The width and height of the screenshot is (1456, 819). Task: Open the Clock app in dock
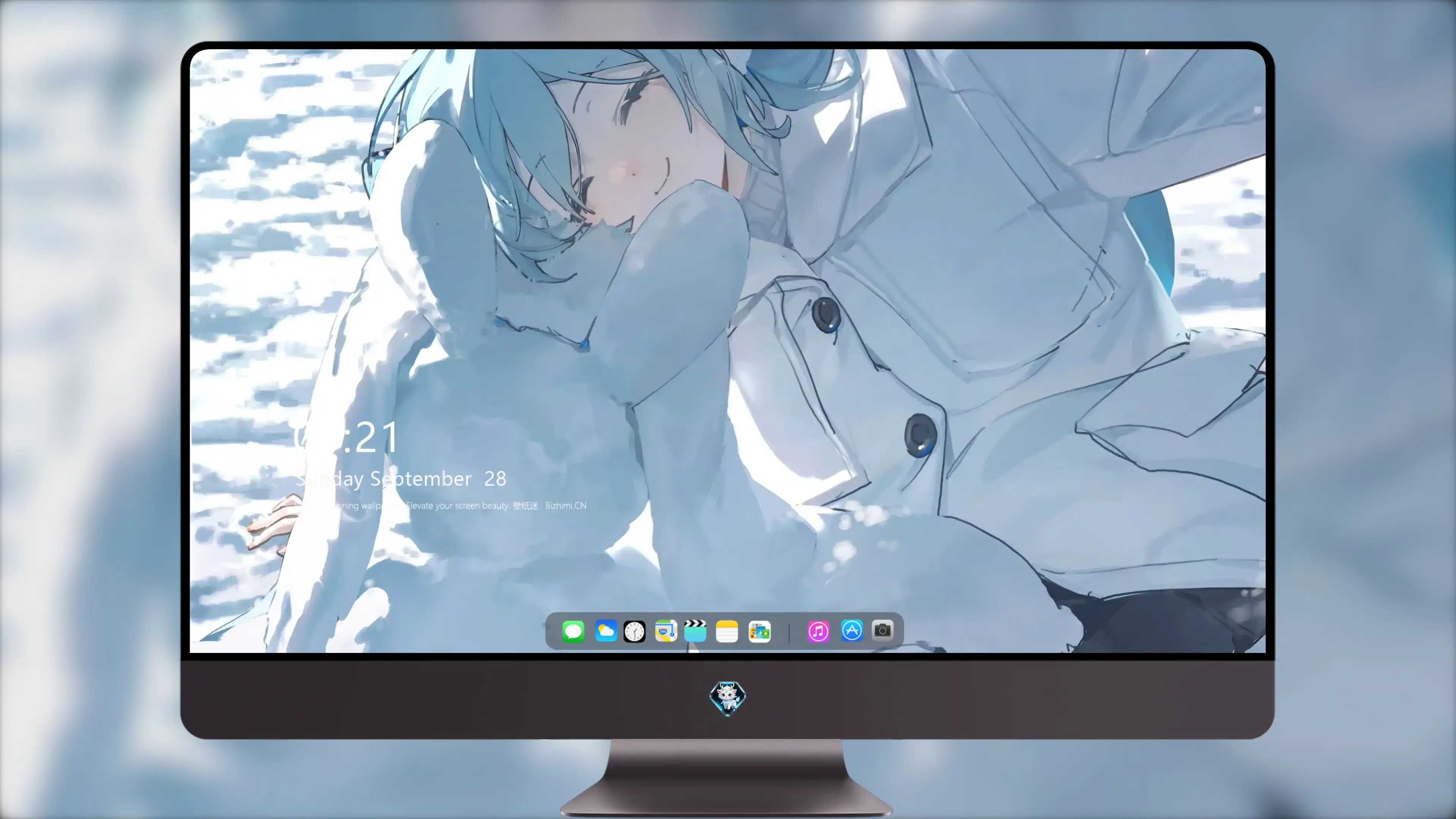tap(634, 631)
